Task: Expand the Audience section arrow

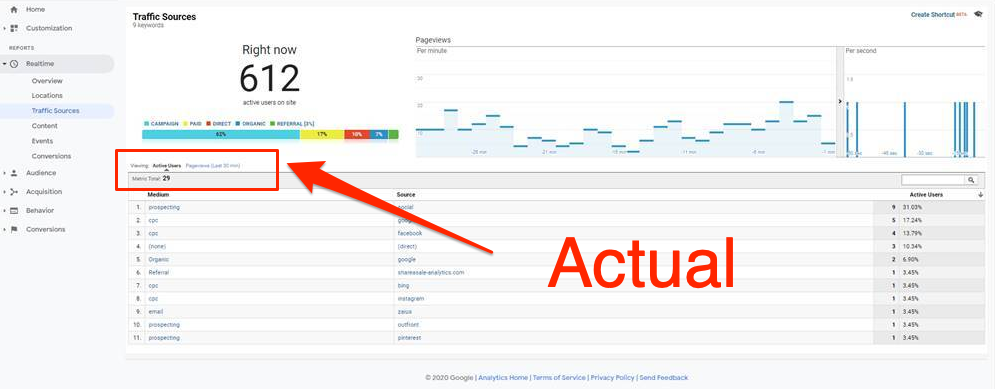Action: 4,173
